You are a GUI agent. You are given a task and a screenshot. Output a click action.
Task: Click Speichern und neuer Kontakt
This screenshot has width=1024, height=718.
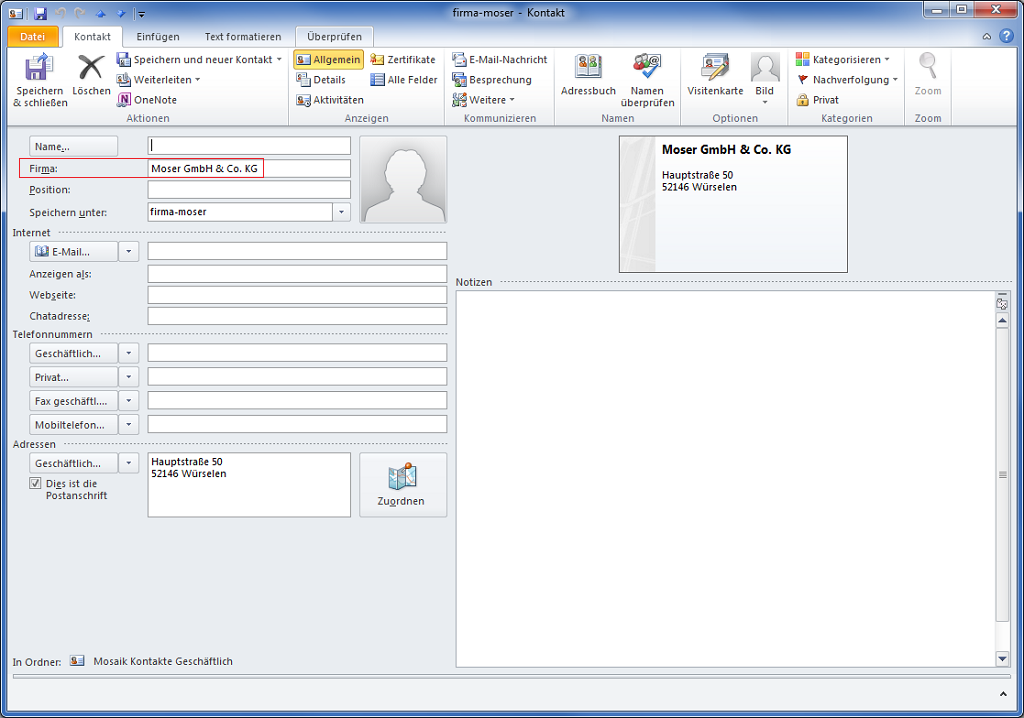coord(199,59)
